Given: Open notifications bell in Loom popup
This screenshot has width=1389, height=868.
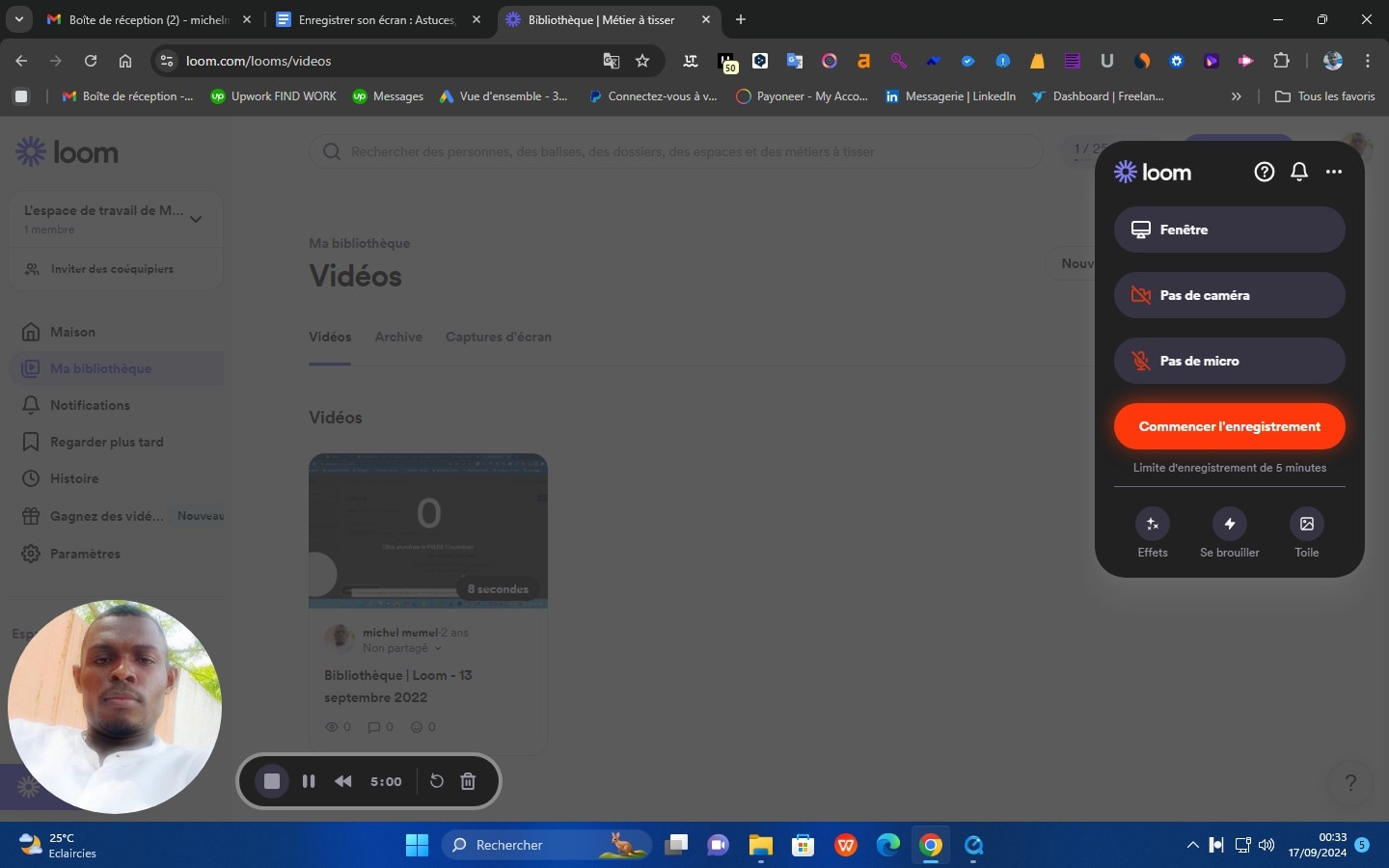Looking at the screenshot, I should click(1299, 172).
